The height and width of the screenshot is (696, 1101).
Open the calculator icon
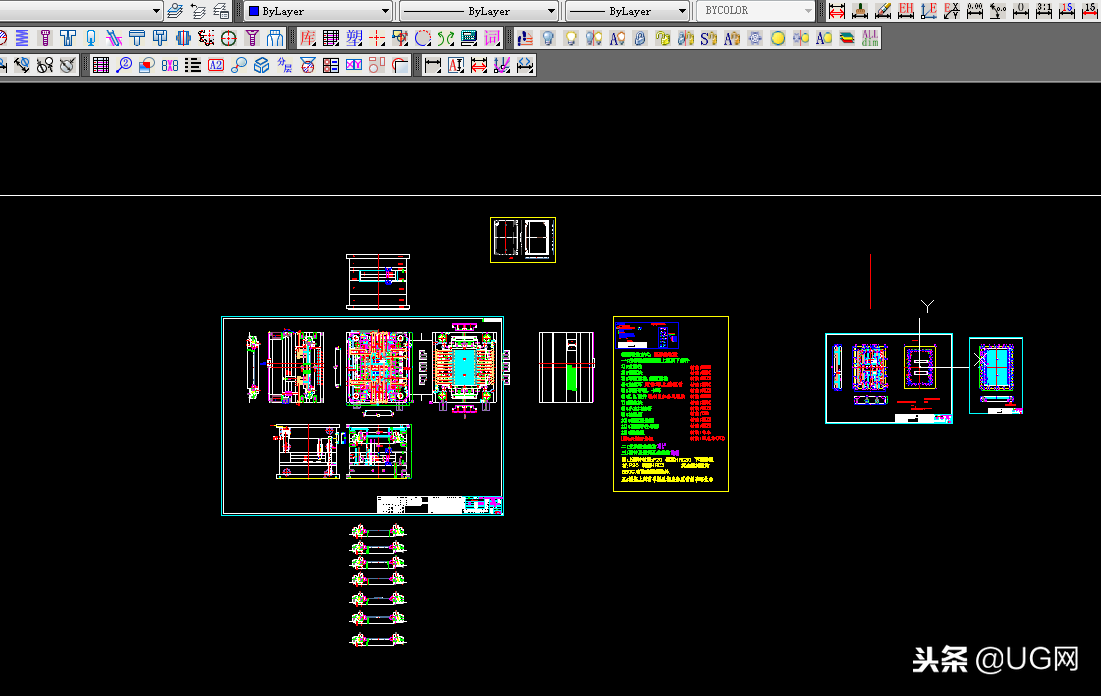pyautogui.click(x=469, y=38)
